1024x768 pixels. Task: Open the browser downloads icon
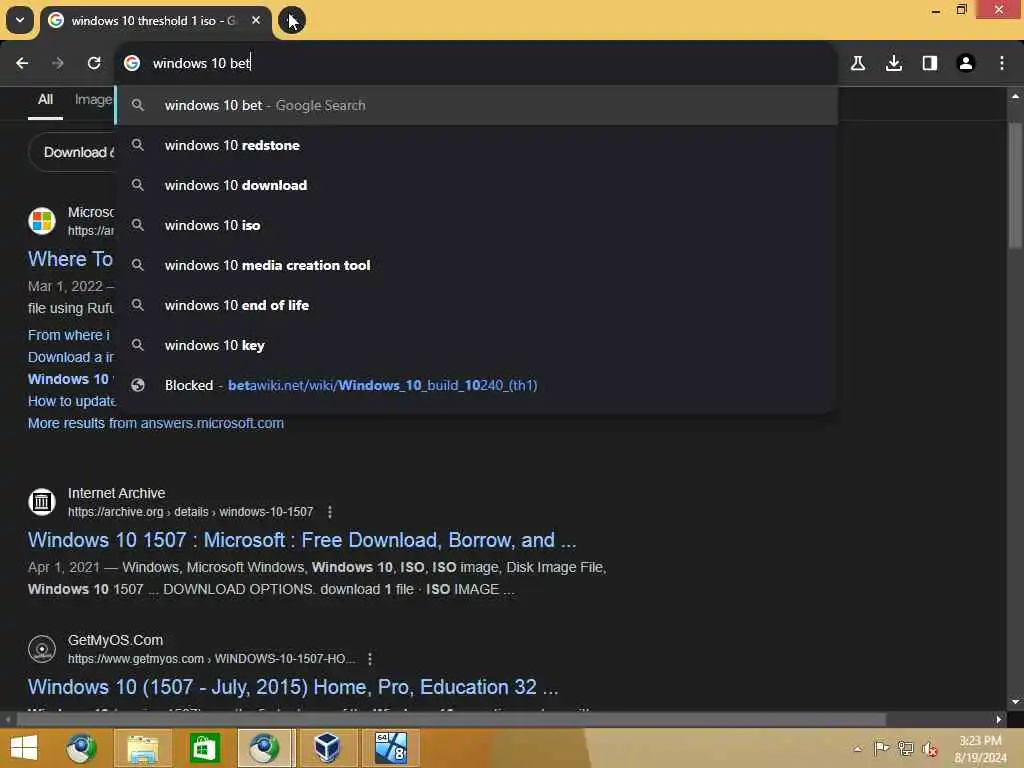click(894, 63)
